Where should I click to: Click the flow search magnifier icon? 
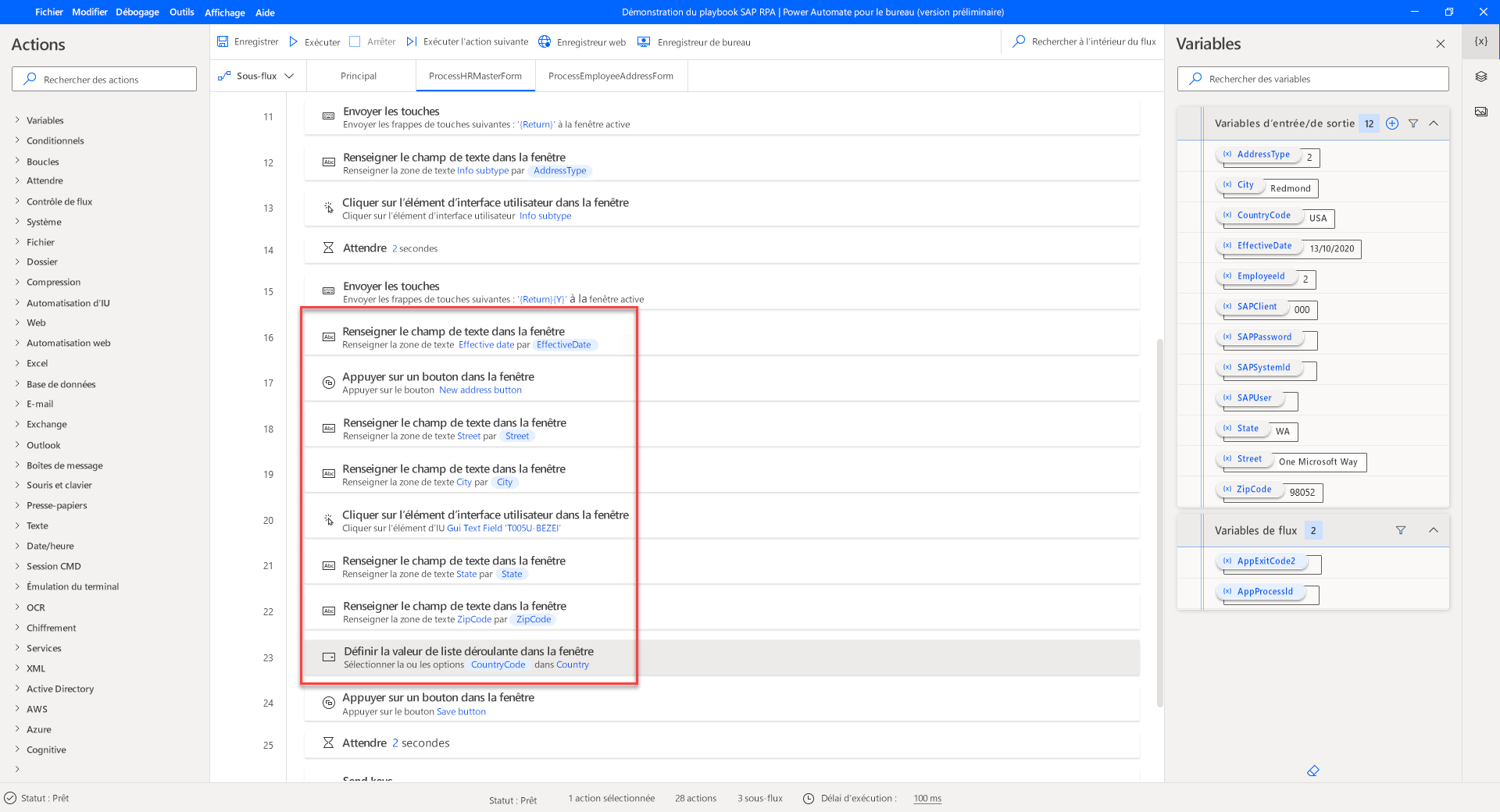pyautogui.click(x=1019, y=41)
